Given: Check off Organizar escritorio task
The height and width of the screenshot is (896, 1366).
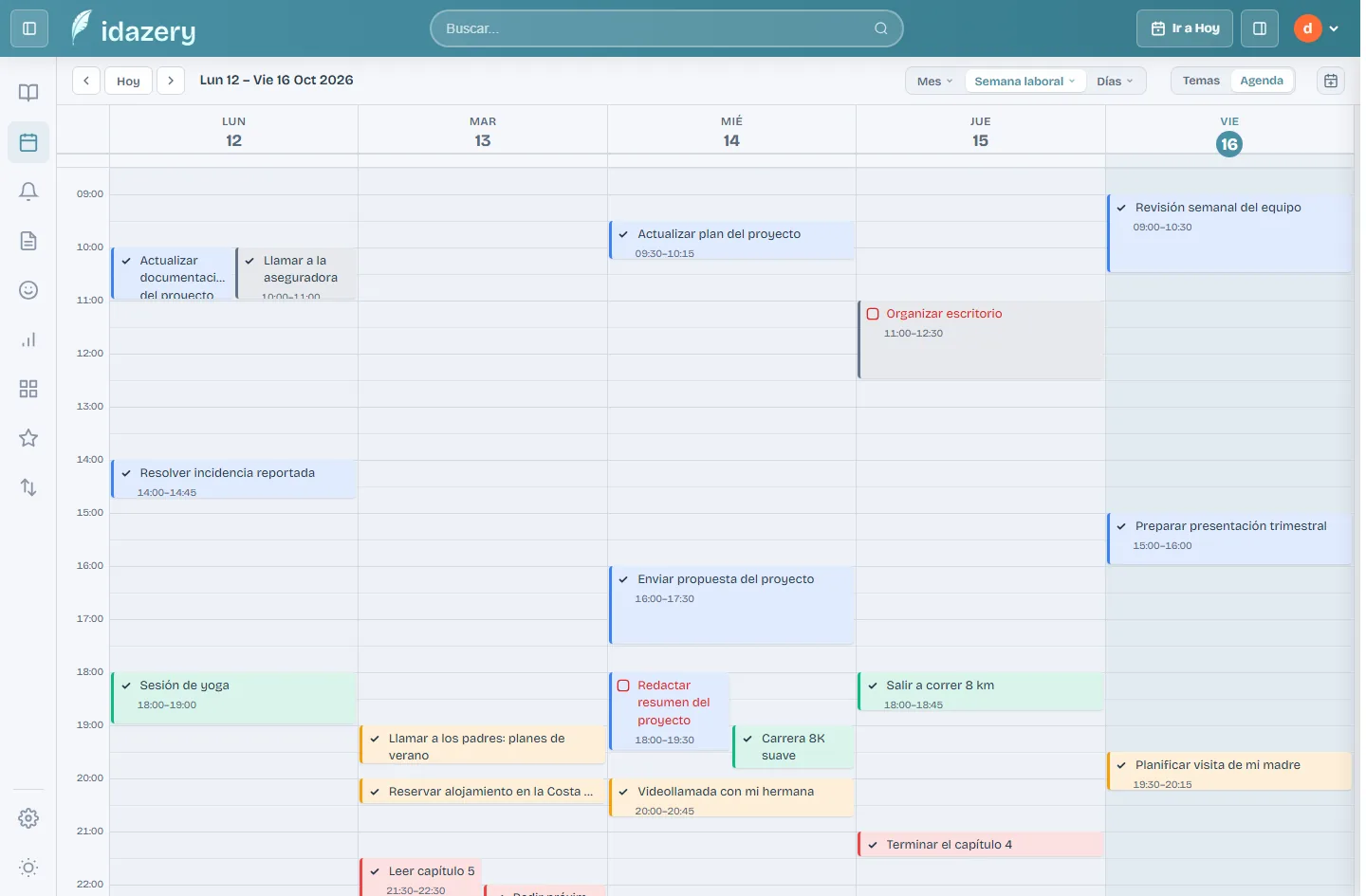Looking at the screenshot, I should (873, 314).
